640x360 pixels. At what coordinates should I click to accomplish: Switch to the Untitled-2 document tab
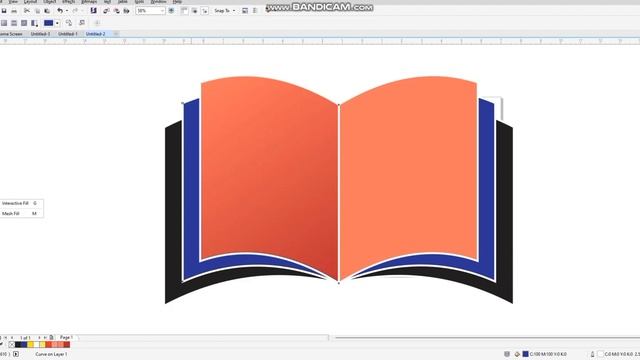point(96,34)
